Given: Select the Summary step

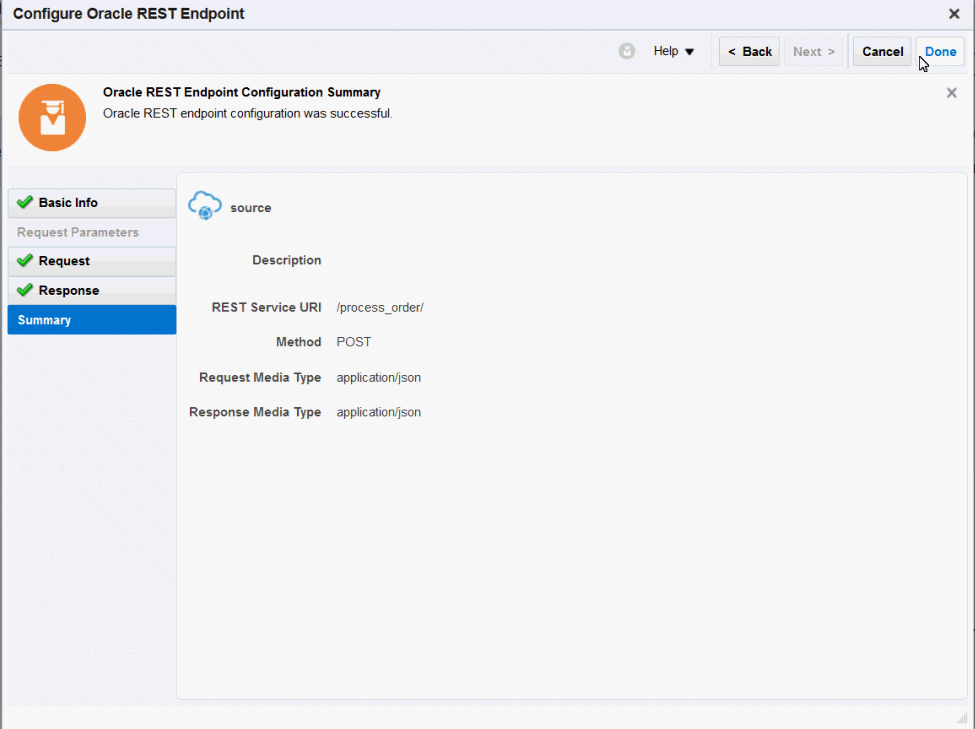Looking at the screenshot, I should click(92, 320).
